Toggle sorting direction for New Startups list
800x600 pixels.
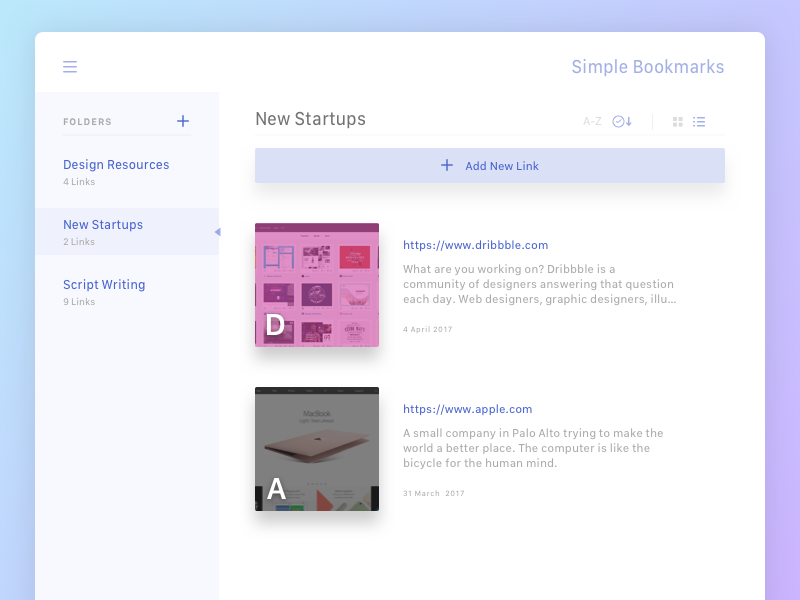[627, 120]
